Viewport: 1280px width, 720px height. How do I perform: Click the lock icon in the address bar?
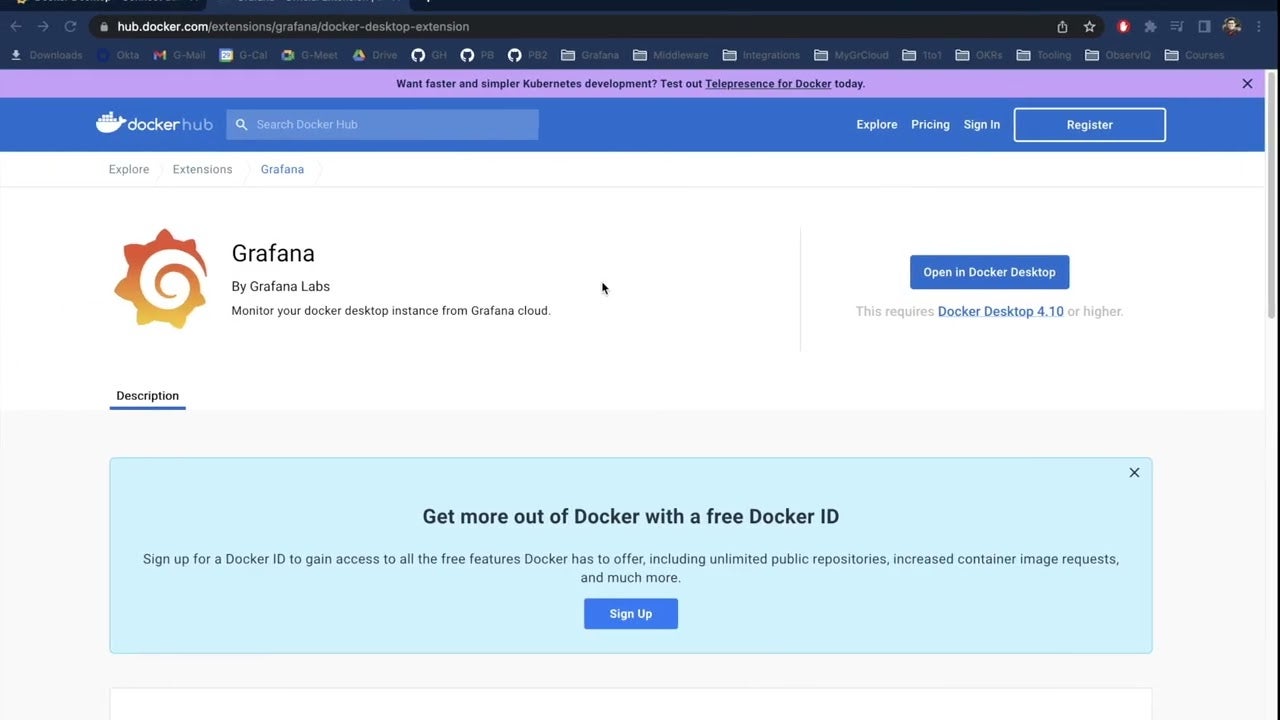click(104, 27)
